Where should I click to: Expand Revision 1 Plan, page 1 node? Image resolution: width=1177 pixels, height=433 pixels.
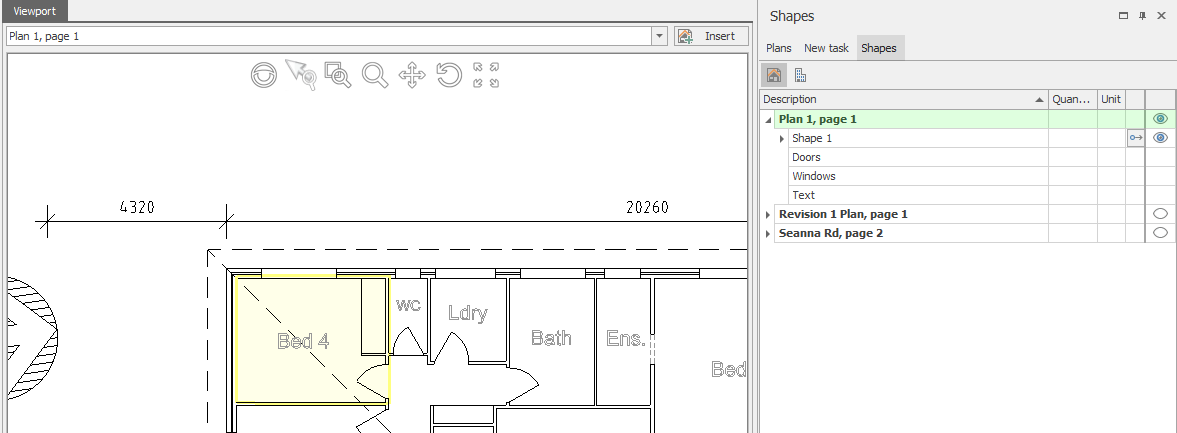[768, 215]
